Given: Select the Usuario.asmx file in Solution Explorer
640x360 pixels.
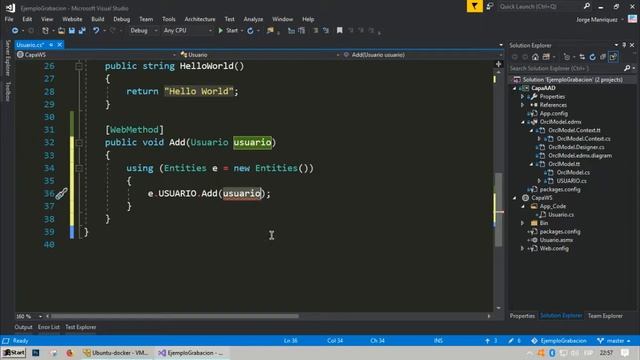Looking at the screenshot, I should 556,240.
